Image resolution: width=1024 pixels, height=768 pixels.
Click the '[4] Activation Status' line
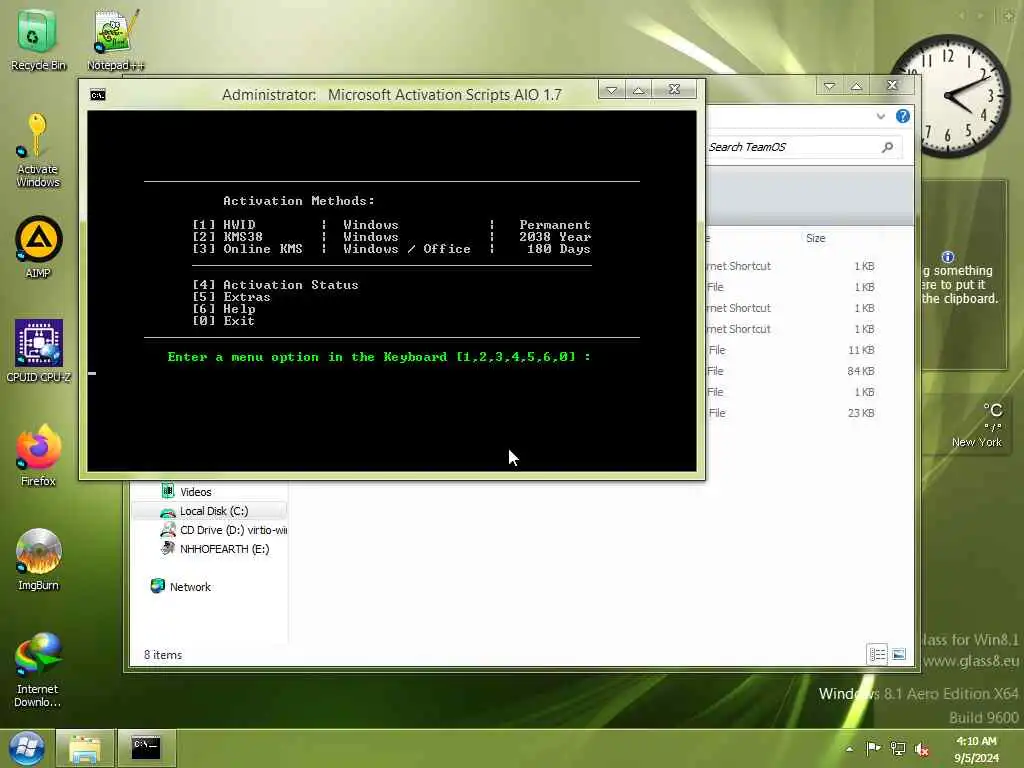point(275,285)
